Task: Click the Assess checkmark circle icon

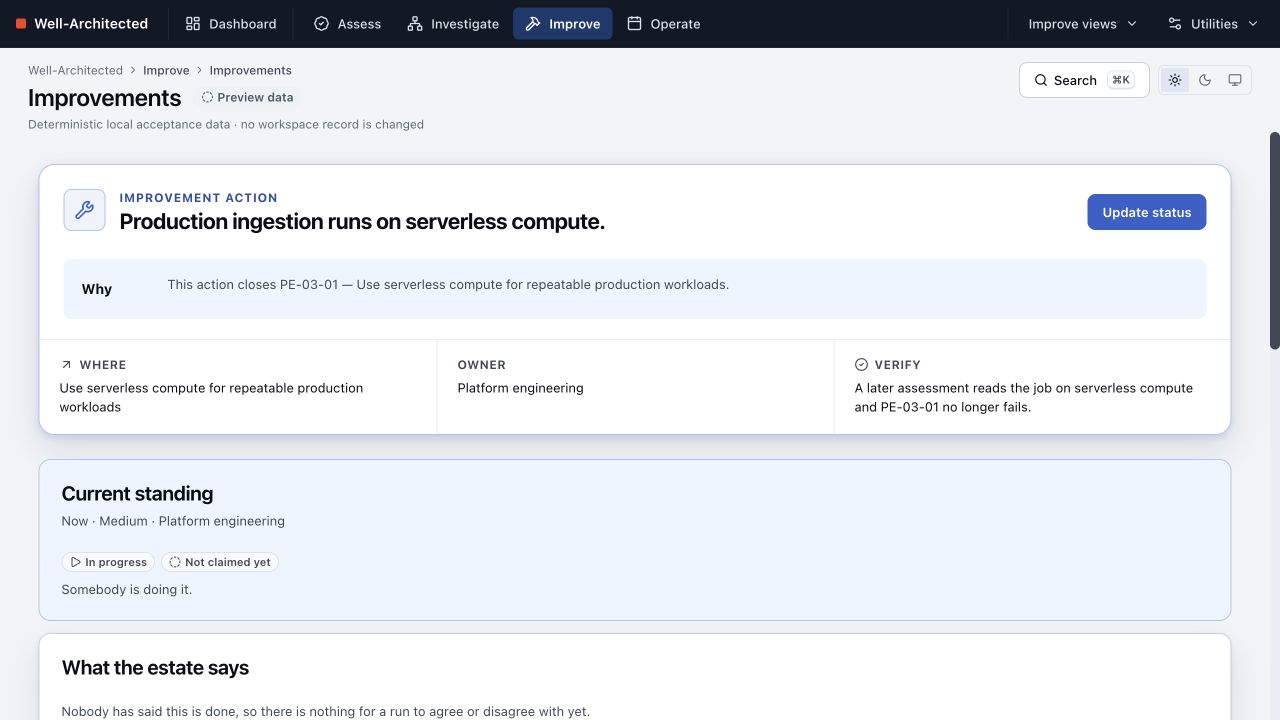Action: 321,24
